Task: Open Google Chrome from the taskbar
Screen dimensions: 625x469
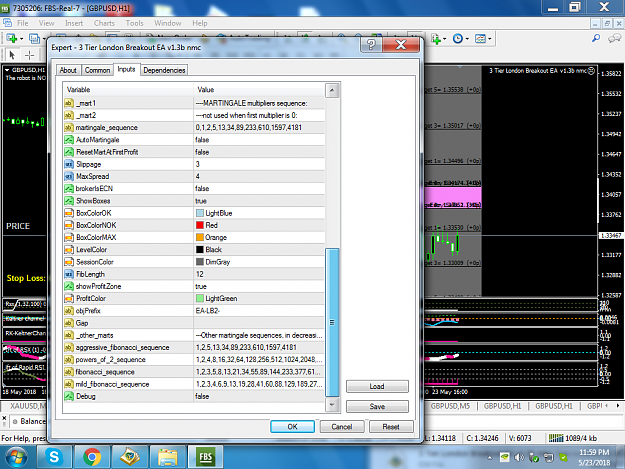Action: pos(92,457)
